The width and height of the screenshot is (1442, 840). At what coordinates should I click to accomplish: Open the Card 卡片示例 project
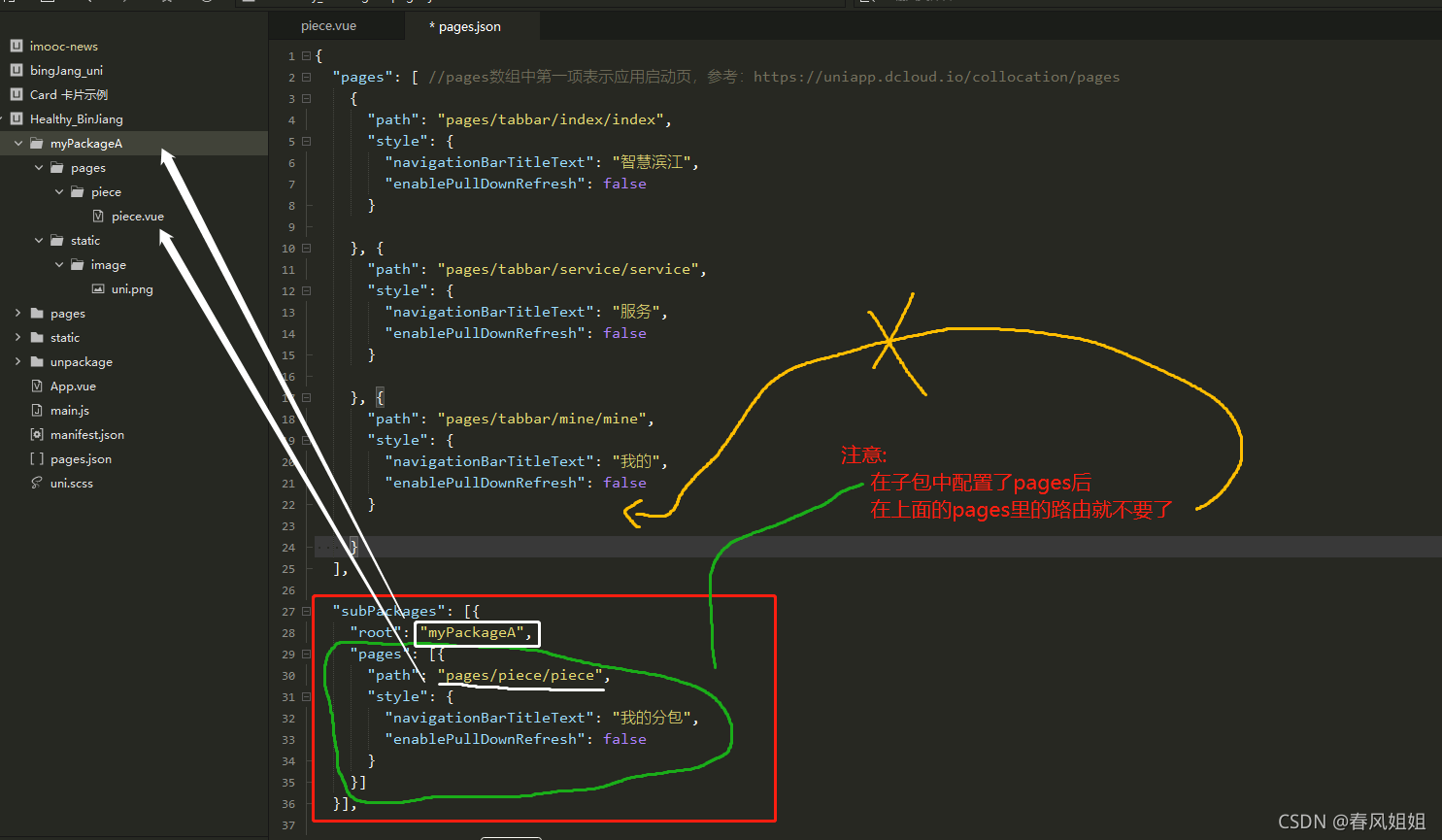click(x=69, y=95)
